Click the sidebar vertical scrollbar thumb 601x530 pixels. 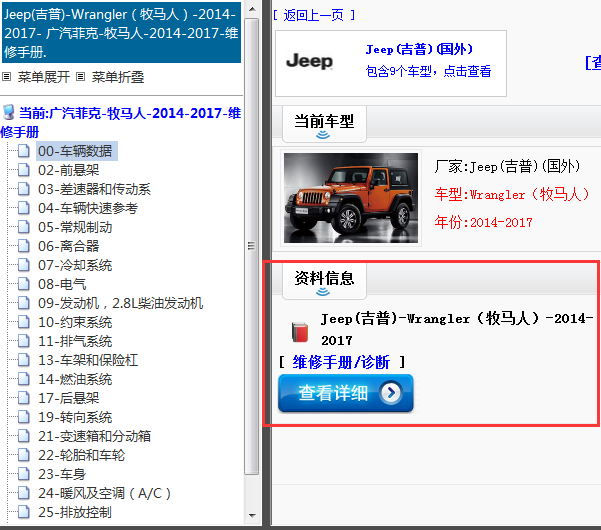(x=252, y=246)
